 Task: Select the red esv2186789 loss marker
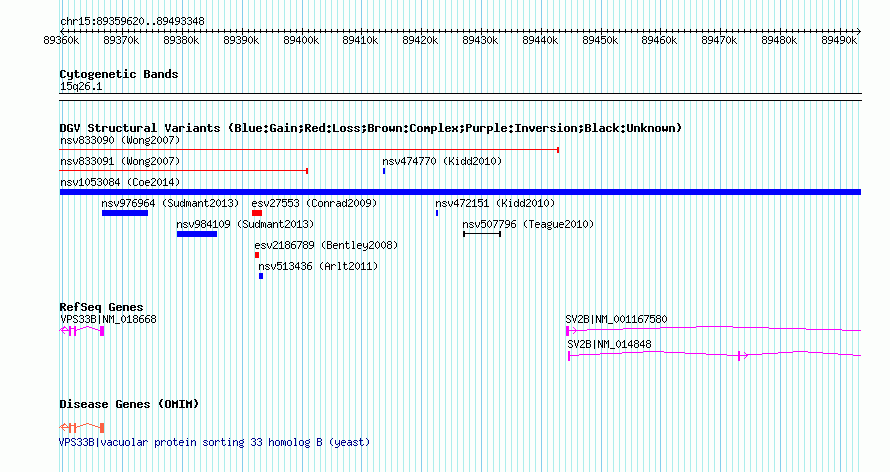(257, 255)
